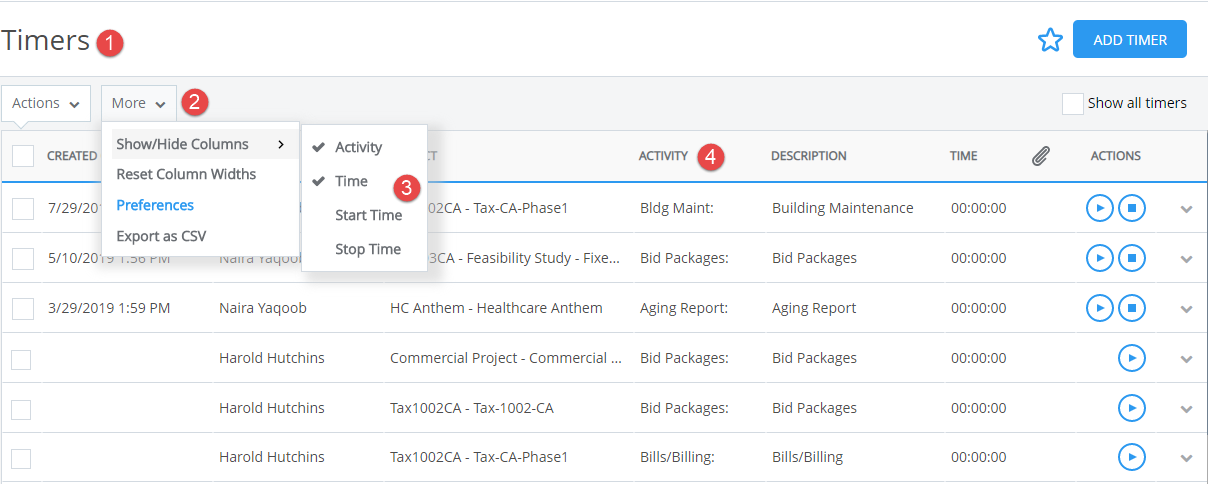The height and width of the screenshot is (484, 1208).
Task: Play the Tax-1002-CA Bid Packages timer
Action: pyautogui.click(x=1131, y=408)
